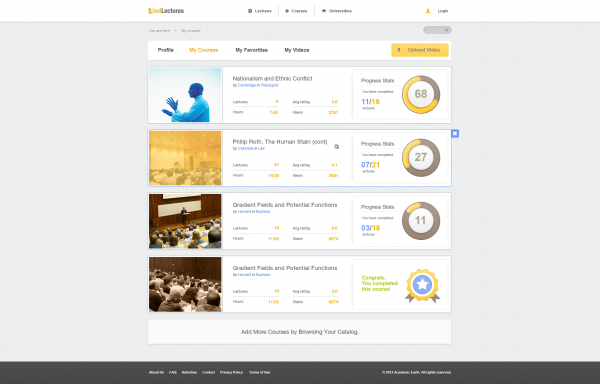Click the course completed award badge
The image size is (600, 384).
pos(422,285)
